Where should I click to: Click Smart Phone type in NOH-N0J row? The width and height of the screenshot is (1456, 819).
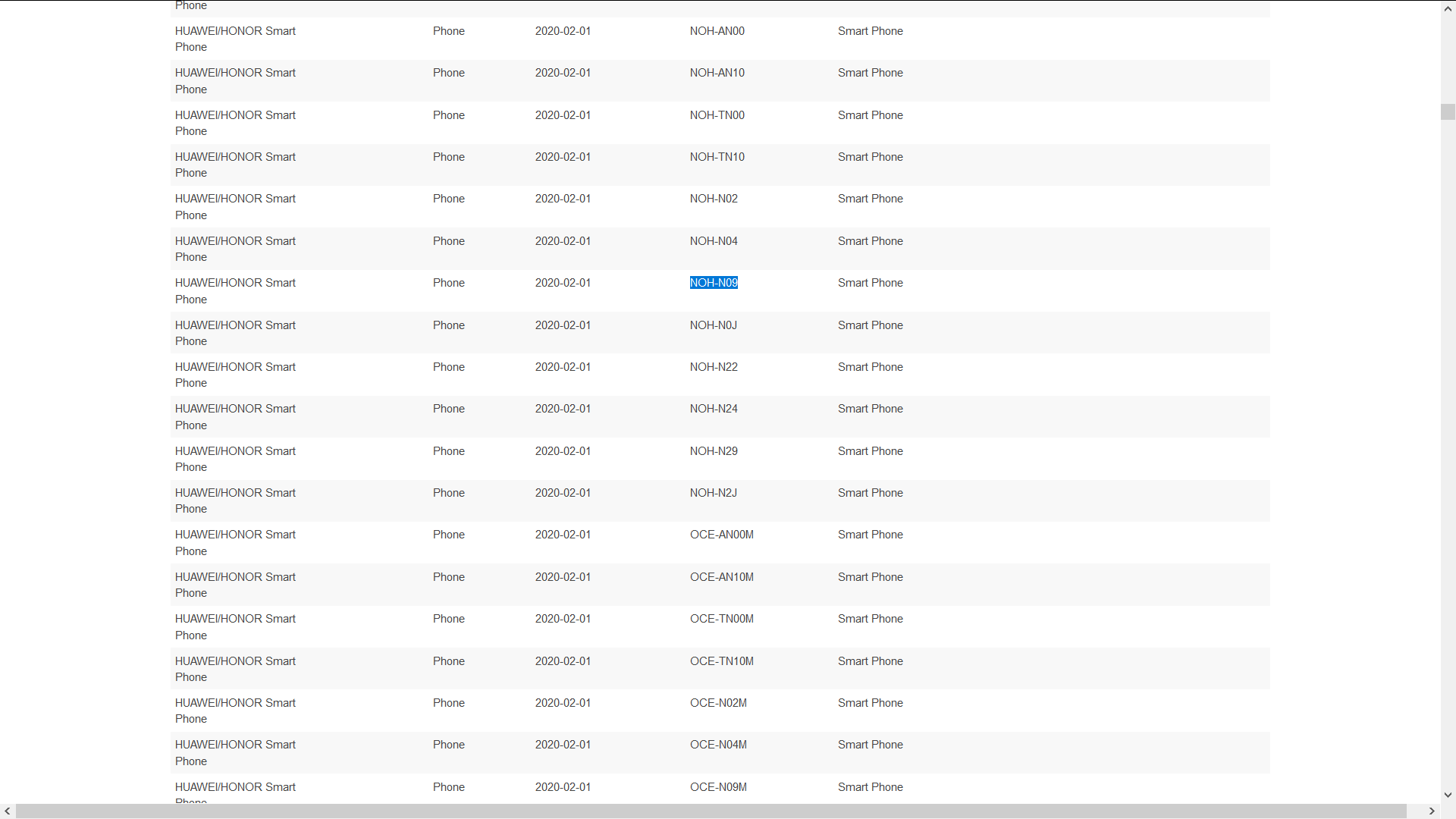coord(871,325)
